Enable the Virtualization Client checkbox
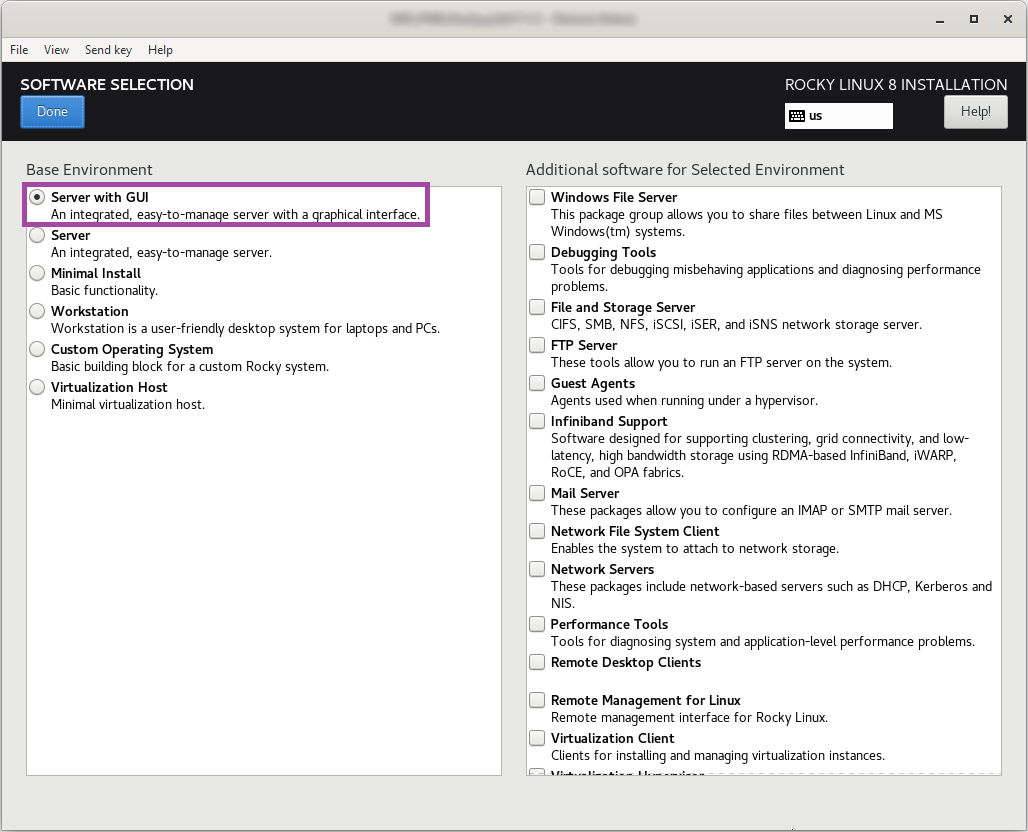The width and height of the screenshot is (1028, 832). tap(537, 738)
